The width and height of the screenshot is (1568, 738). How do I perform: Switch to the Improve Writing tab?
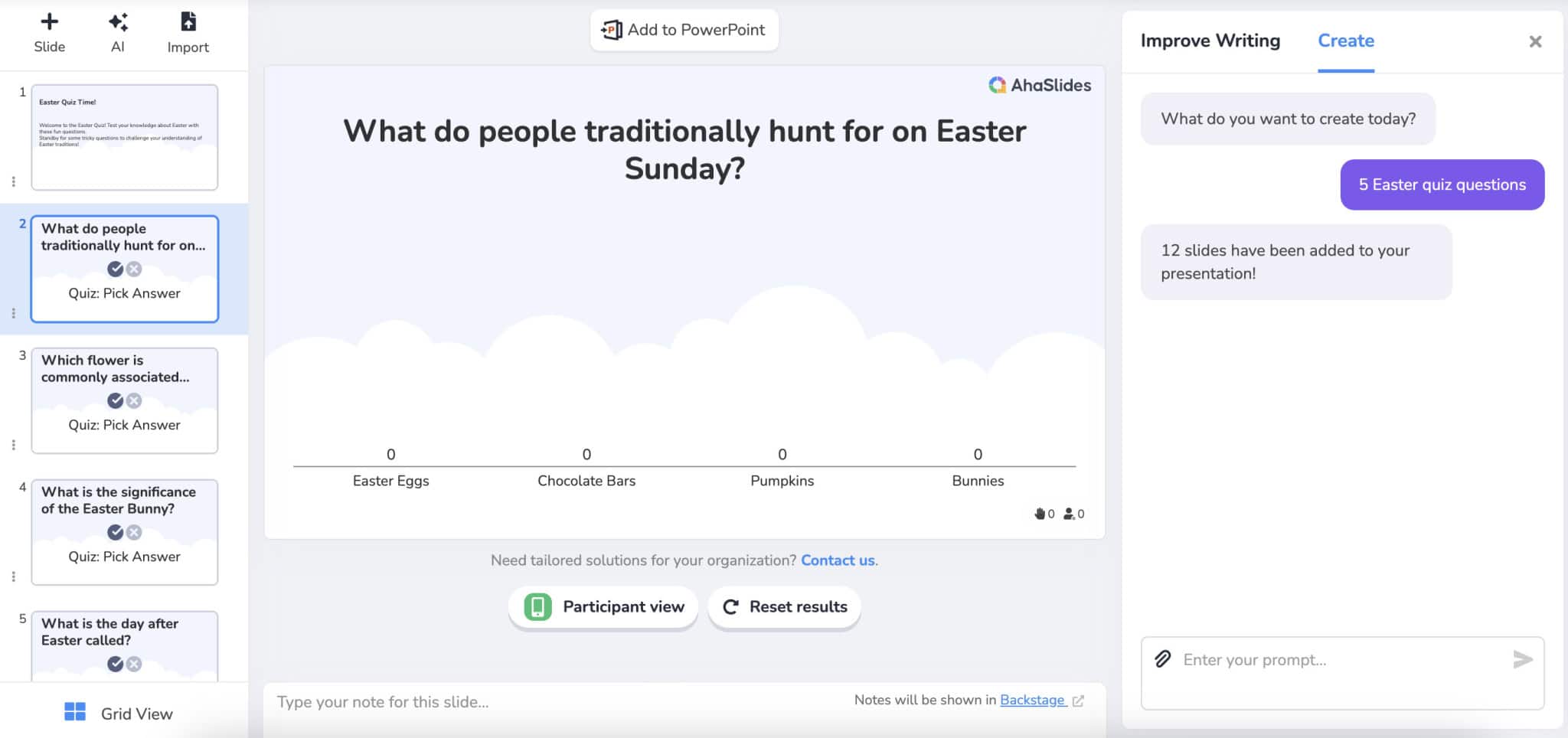coord(1210,41)
